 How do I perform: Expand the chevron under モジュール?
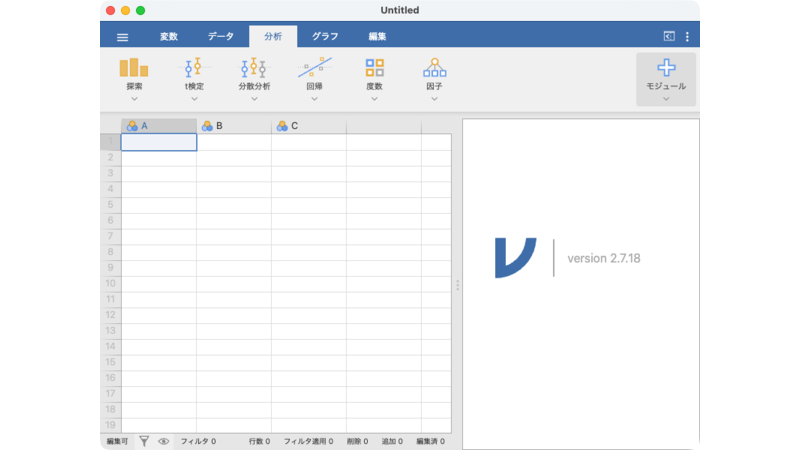(666, 99)
